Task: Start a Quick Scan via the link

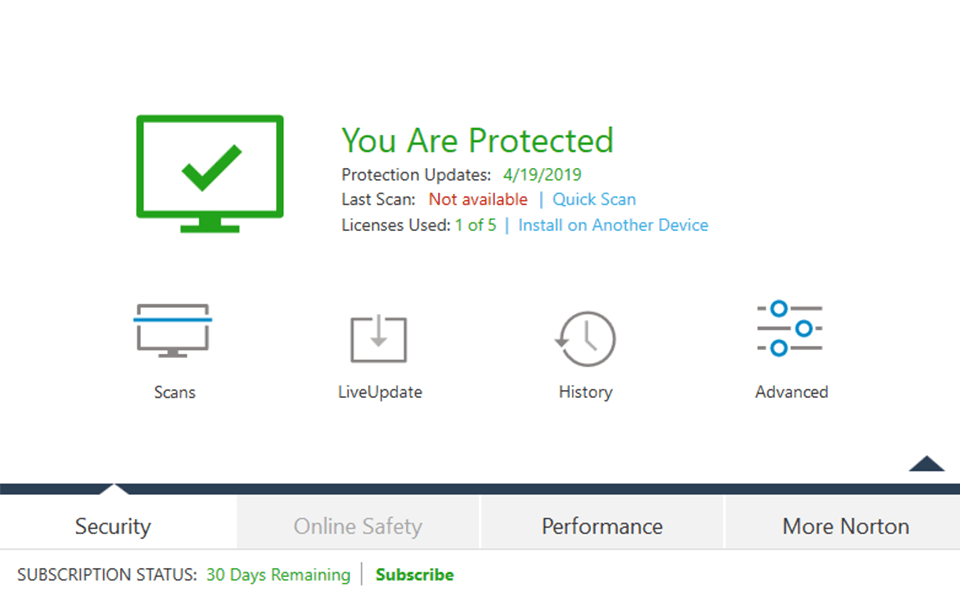Action: click(594, 200)
